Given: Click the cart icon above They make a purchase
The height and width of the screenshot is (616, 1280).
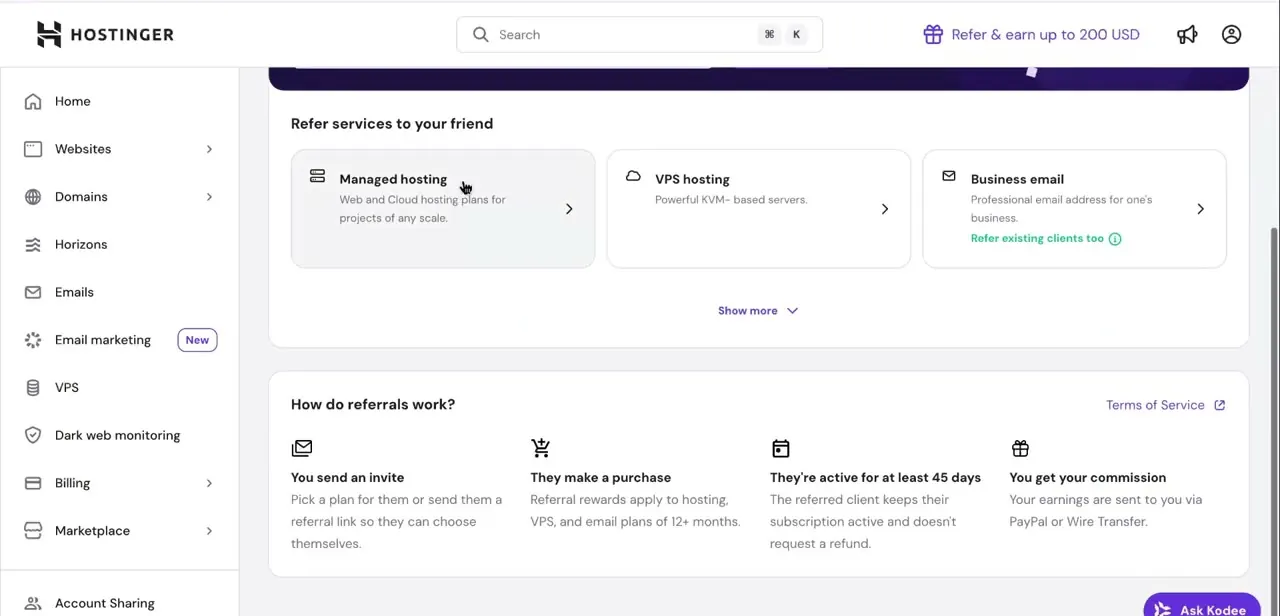Looking at the screenshot, I should (541, 448).
